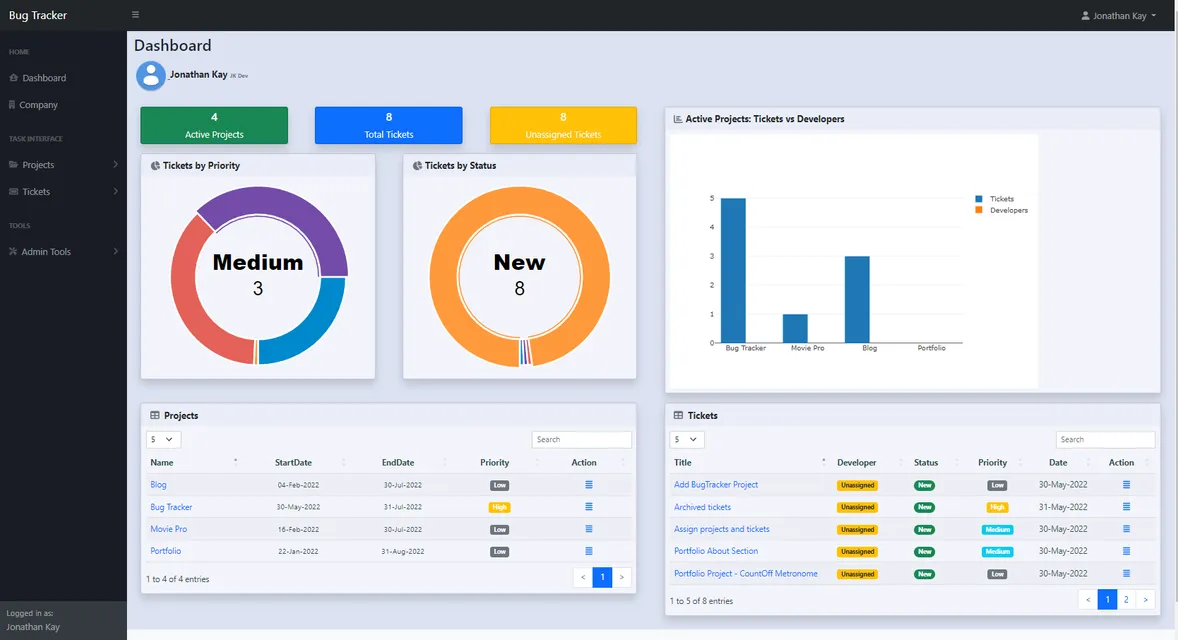Open Portfolio Project - CountOff Metronome link

746,573
